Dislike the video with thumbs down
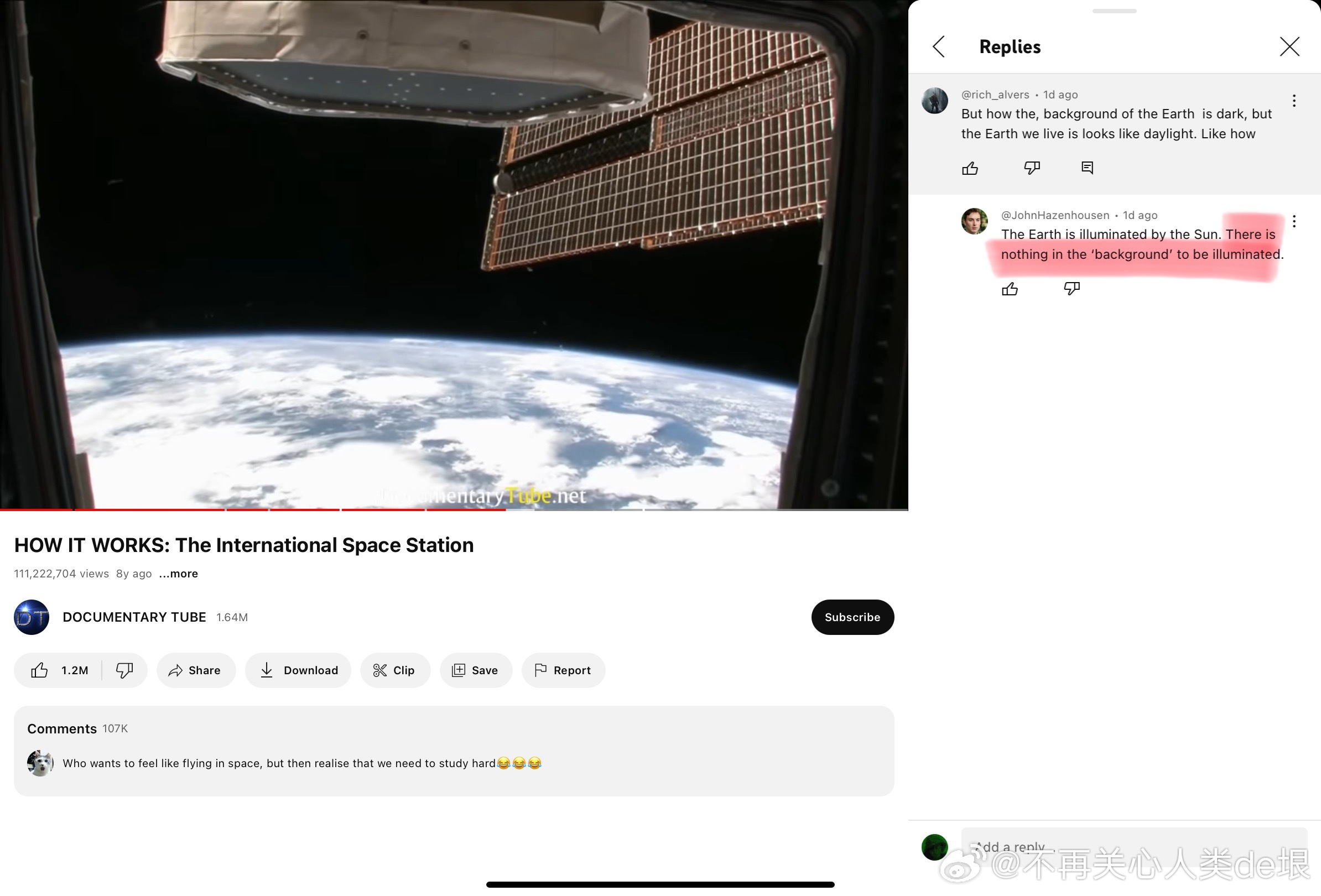 (x=124, y=670)
